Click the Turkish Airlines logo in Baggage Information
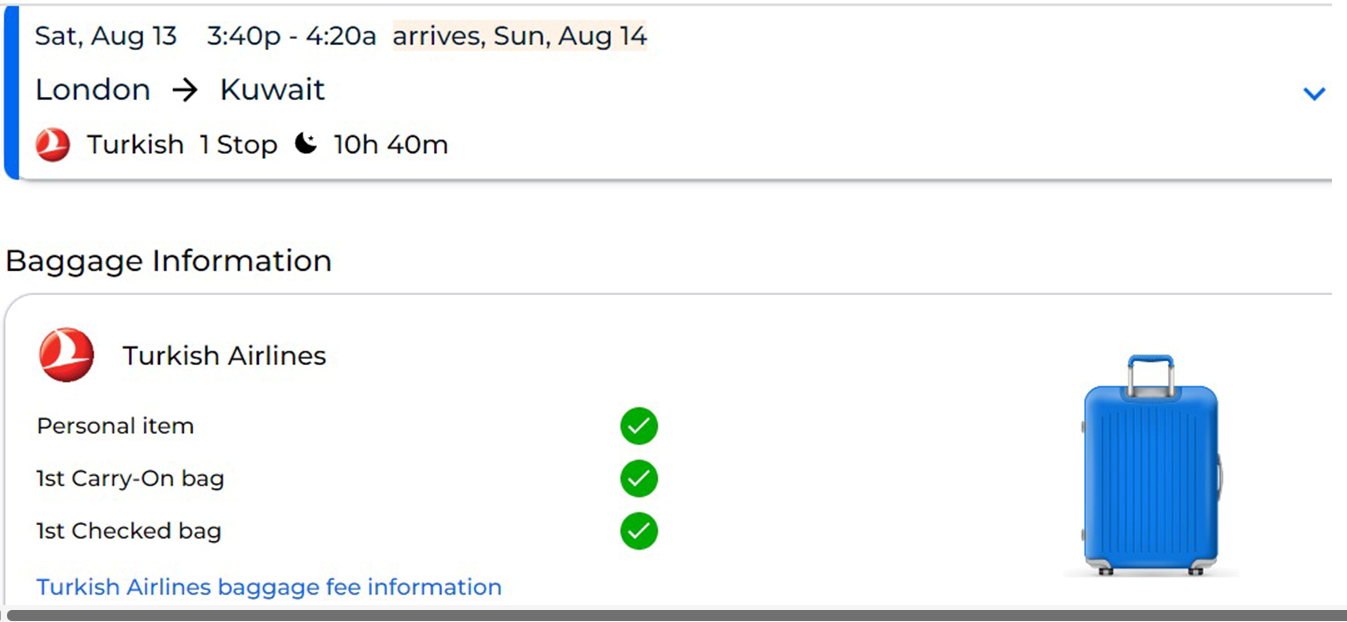 [x=66, y=355]
